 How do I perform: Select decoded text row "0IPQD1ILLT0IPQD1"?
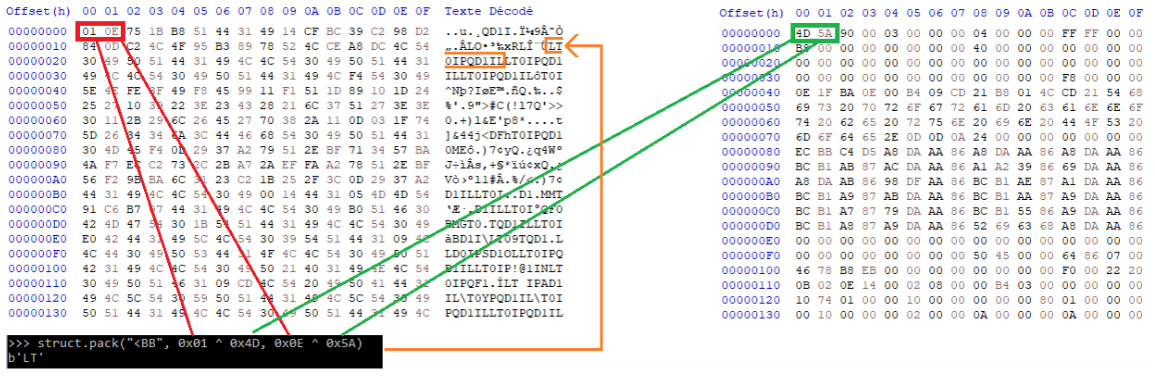[505, 60]
